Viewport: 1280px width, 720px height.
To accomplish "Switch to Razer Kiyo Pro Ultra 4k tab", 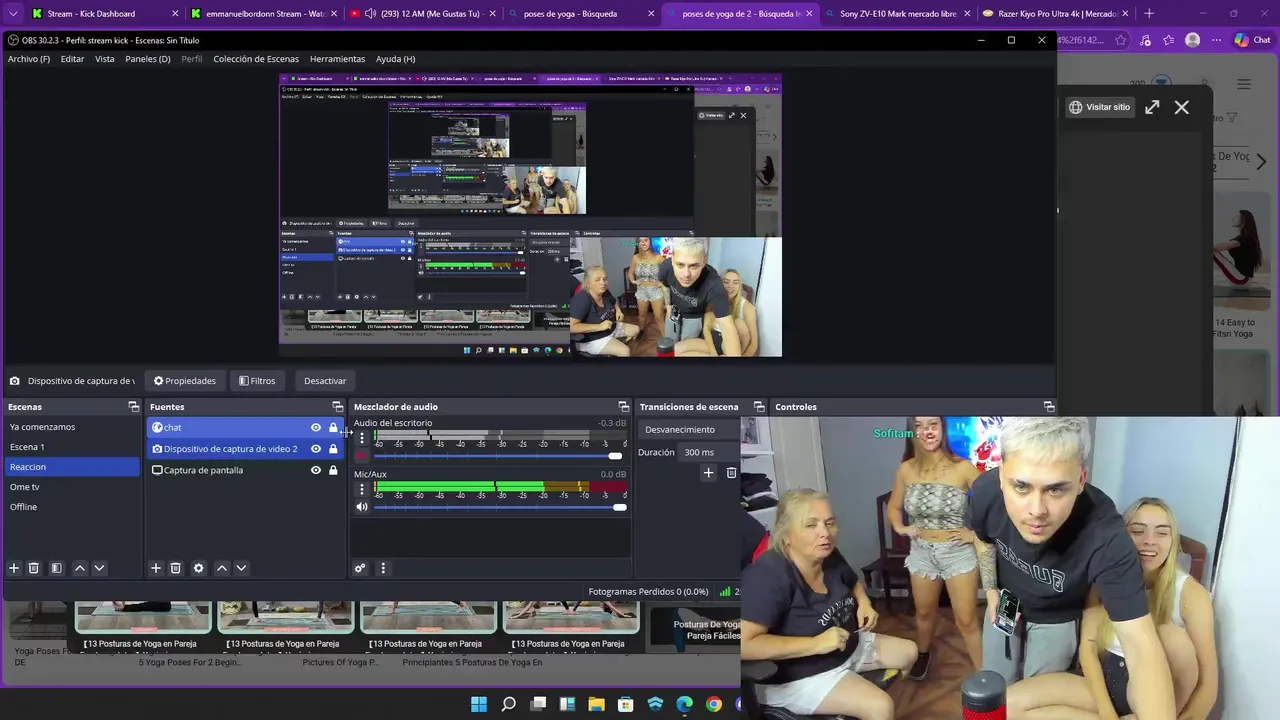I will pyautogui.click(x=1054, y=14).
